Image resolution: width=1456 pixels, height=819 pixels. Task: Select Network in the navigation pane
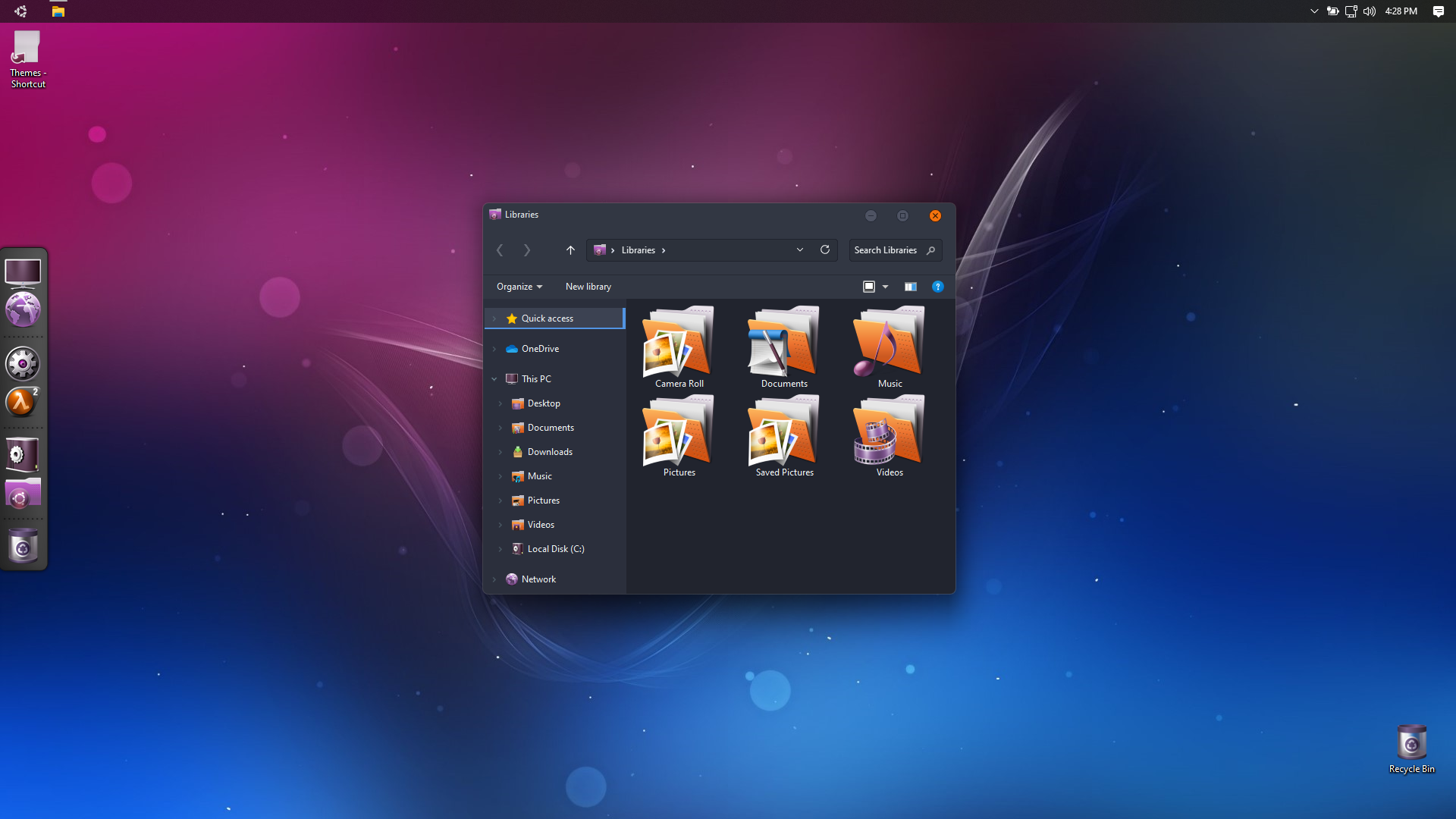[x=538, y=579]
